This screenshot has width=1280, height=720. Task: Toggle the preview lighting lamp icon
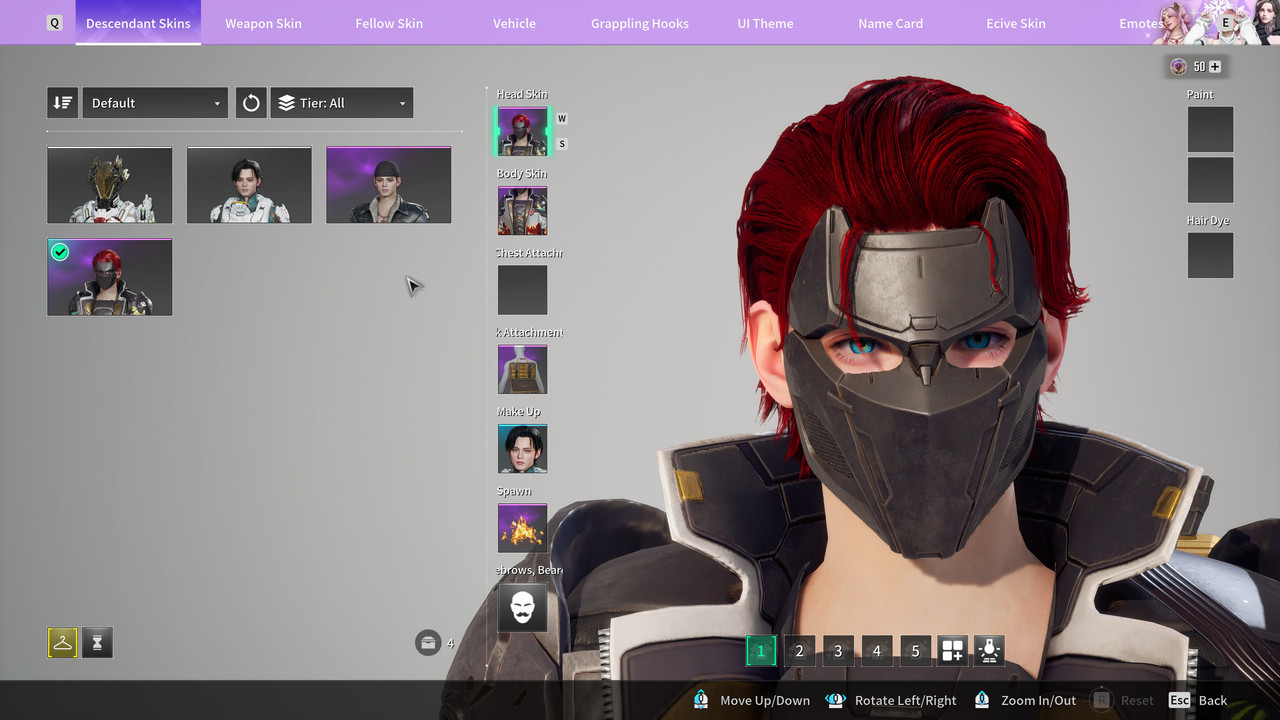pyautogui.click(x=989, y=651)
